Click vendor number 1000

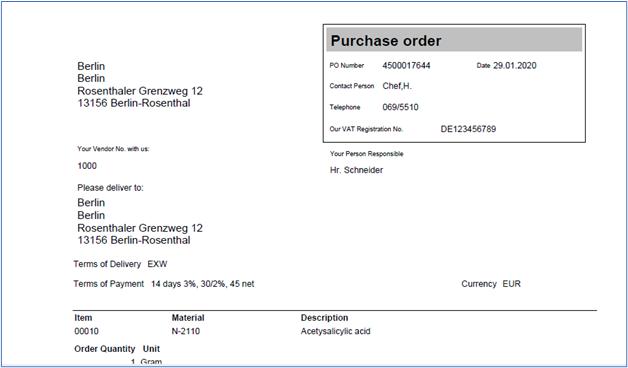(87, 166)
